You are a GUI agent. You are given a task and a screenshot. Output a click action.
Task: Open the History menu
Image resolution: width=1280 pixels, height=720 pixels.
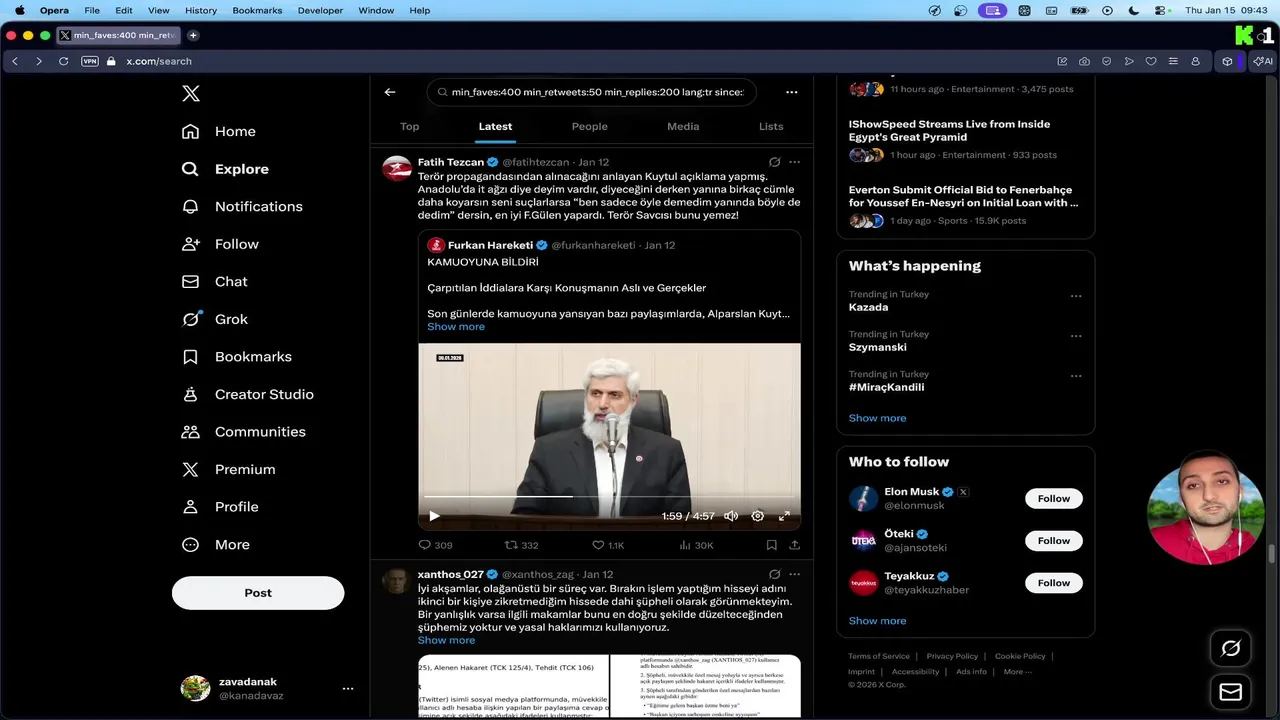(201, 10)
